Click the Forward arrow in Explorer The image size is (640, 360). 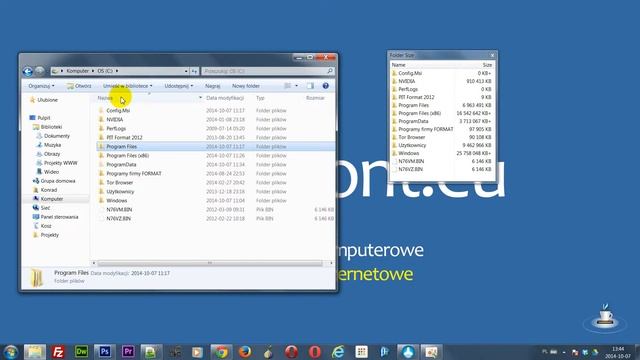[x=40, y=71]
